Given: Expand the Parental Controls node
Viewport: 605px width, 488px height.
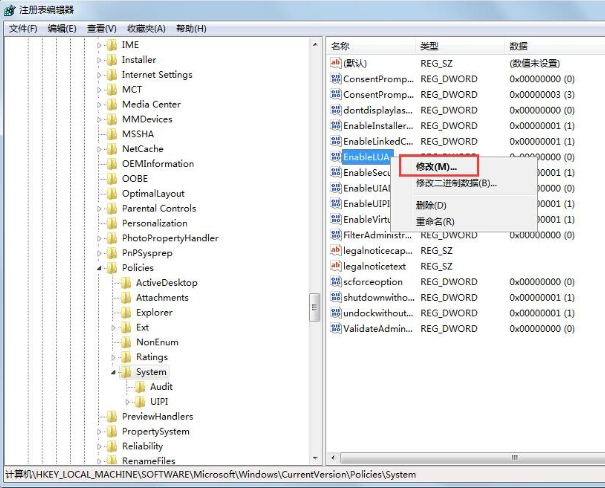Looking at the screenshot, I should (x=99, y=209).
